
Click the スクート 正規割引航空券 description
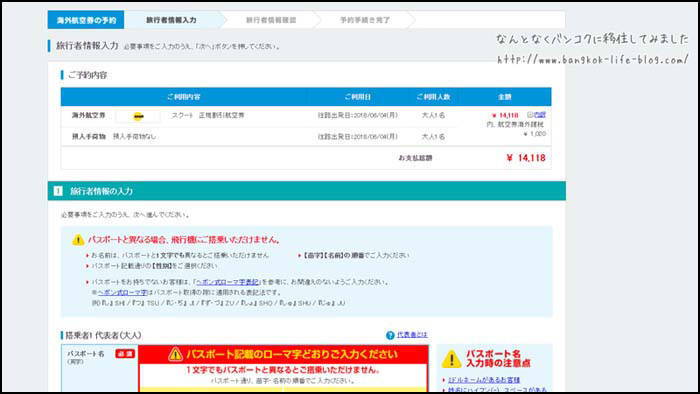pos(208,115)
